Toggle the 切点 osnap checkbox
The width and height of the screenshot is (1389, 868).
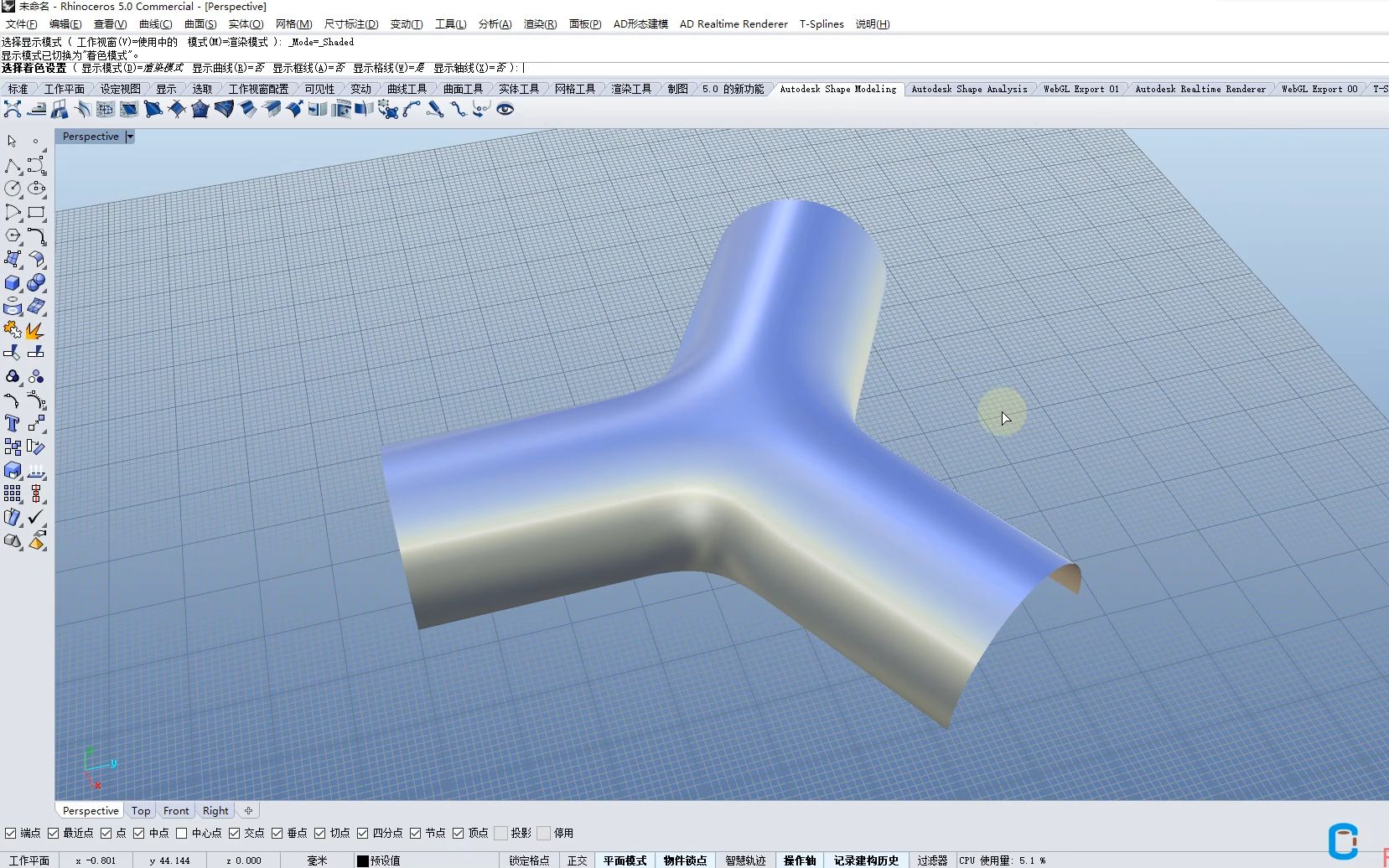(x=320, y=833)
